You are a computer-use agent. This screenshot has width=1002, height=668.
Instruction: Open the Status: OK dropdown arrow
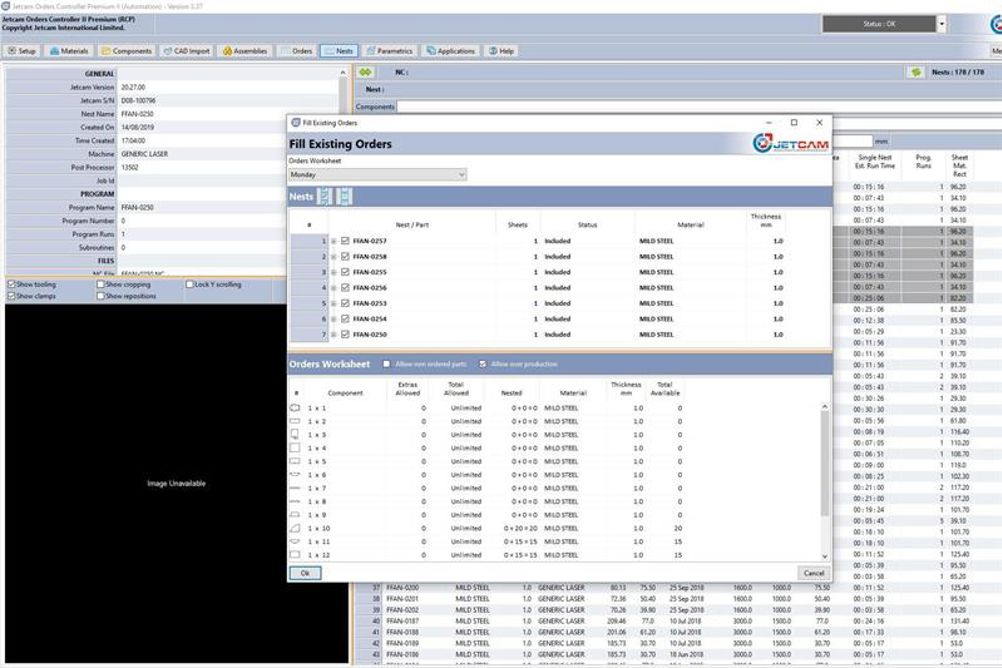[x=941, y=24]
